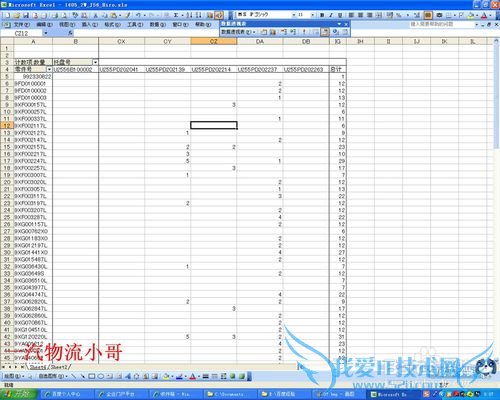Open the AutoShapes dropdown in drawing toolbar
Image resolution: width=500 pixels, height=400 pixels.
(x=52, y=376)
